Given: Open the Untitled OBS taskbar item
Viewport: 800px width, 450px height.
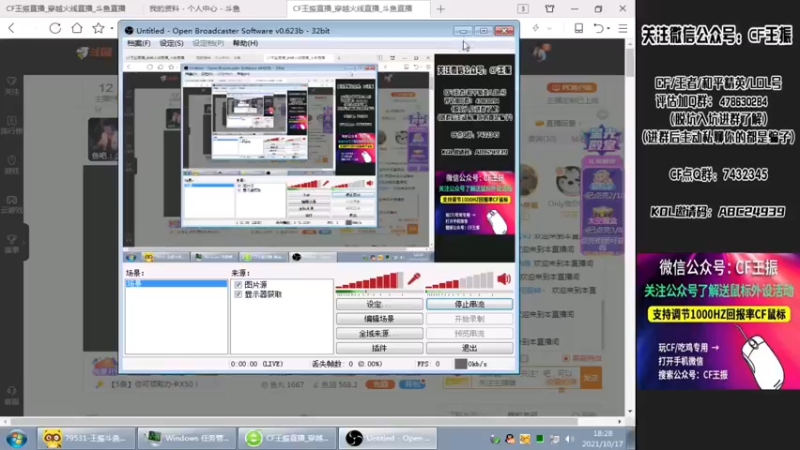Looking at the screenshot, I should point(388,438).
